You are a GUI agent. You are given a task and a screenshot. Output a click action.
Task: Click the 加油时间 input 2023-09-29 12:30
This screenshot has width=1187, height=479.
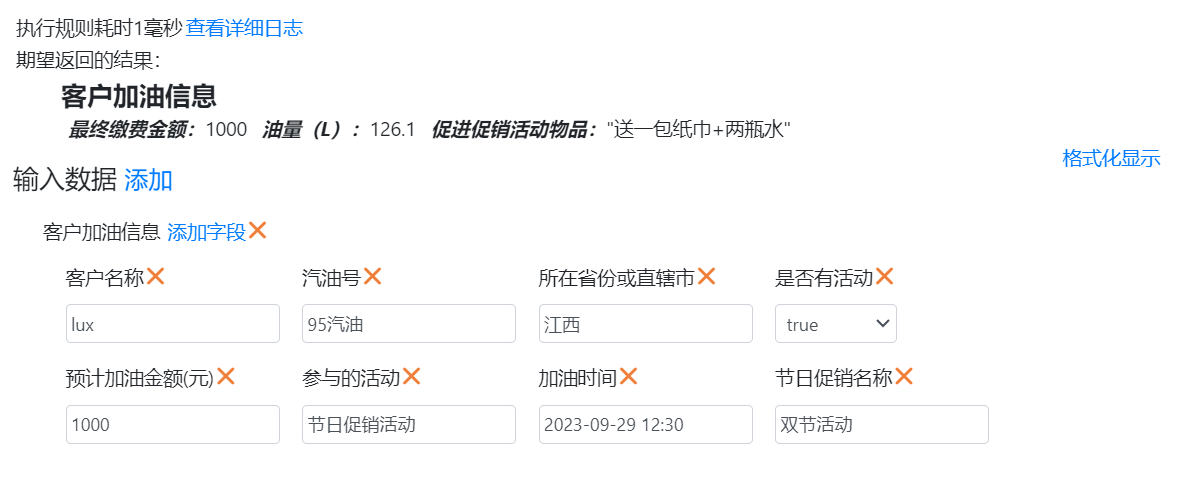(x=645, y=424)
